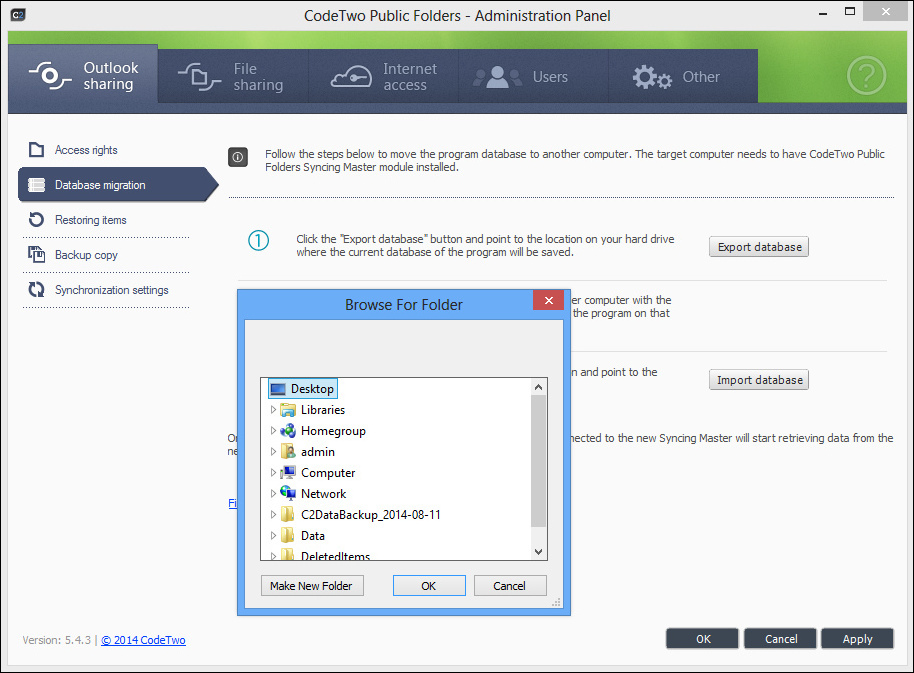Viewport: 914px width, 673px height.
Task: Click the Outlook sharing tab icon
Action: (x=50, y=76)
